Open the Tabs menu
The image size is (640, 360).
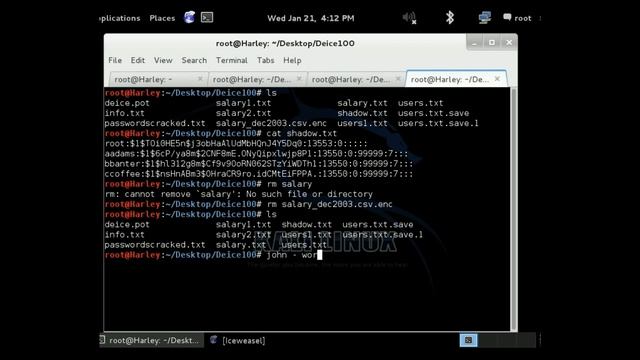click(x=265, y=60)
